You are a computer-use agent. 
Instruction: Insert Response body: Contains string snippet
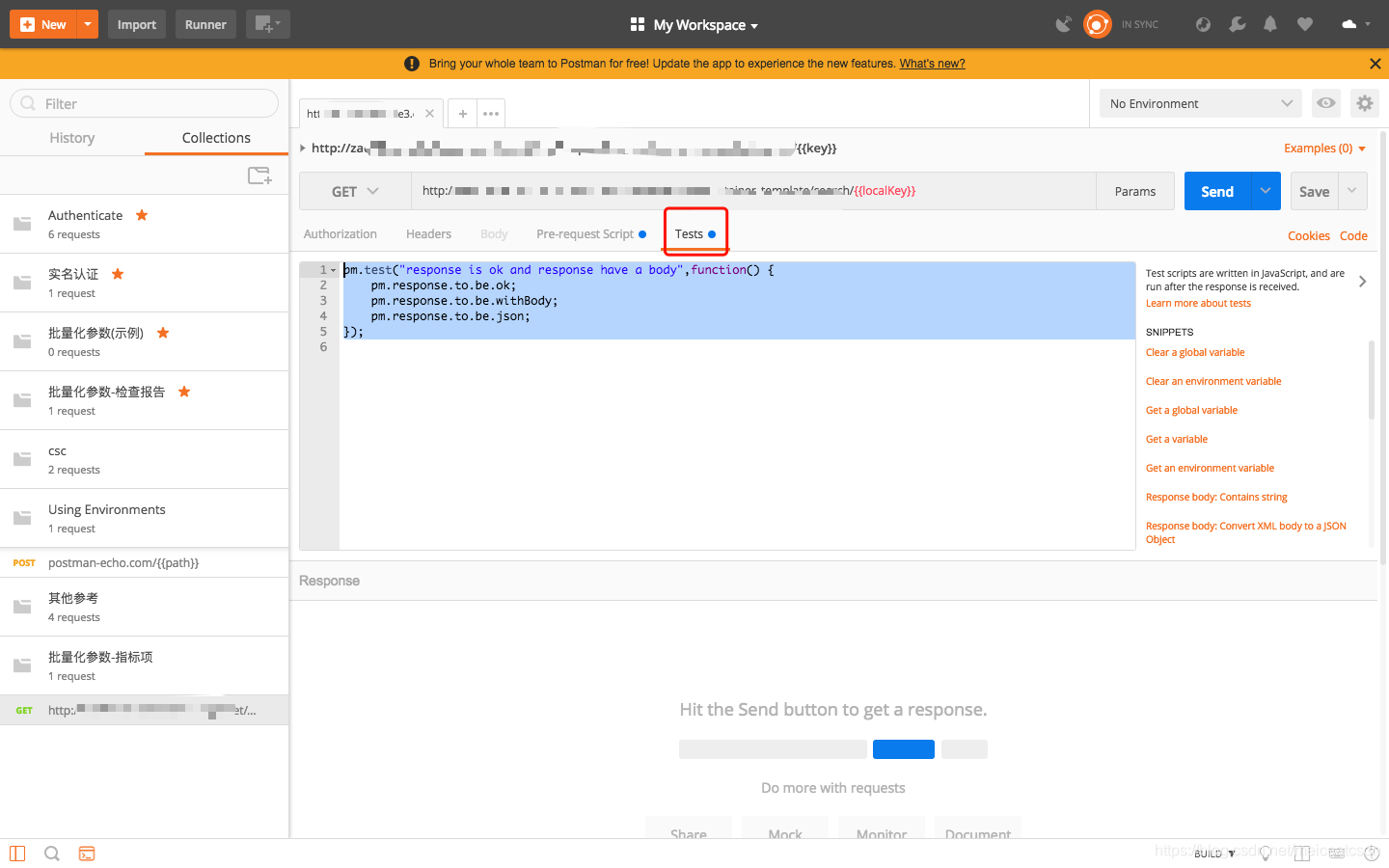[x=1216, y=497]
